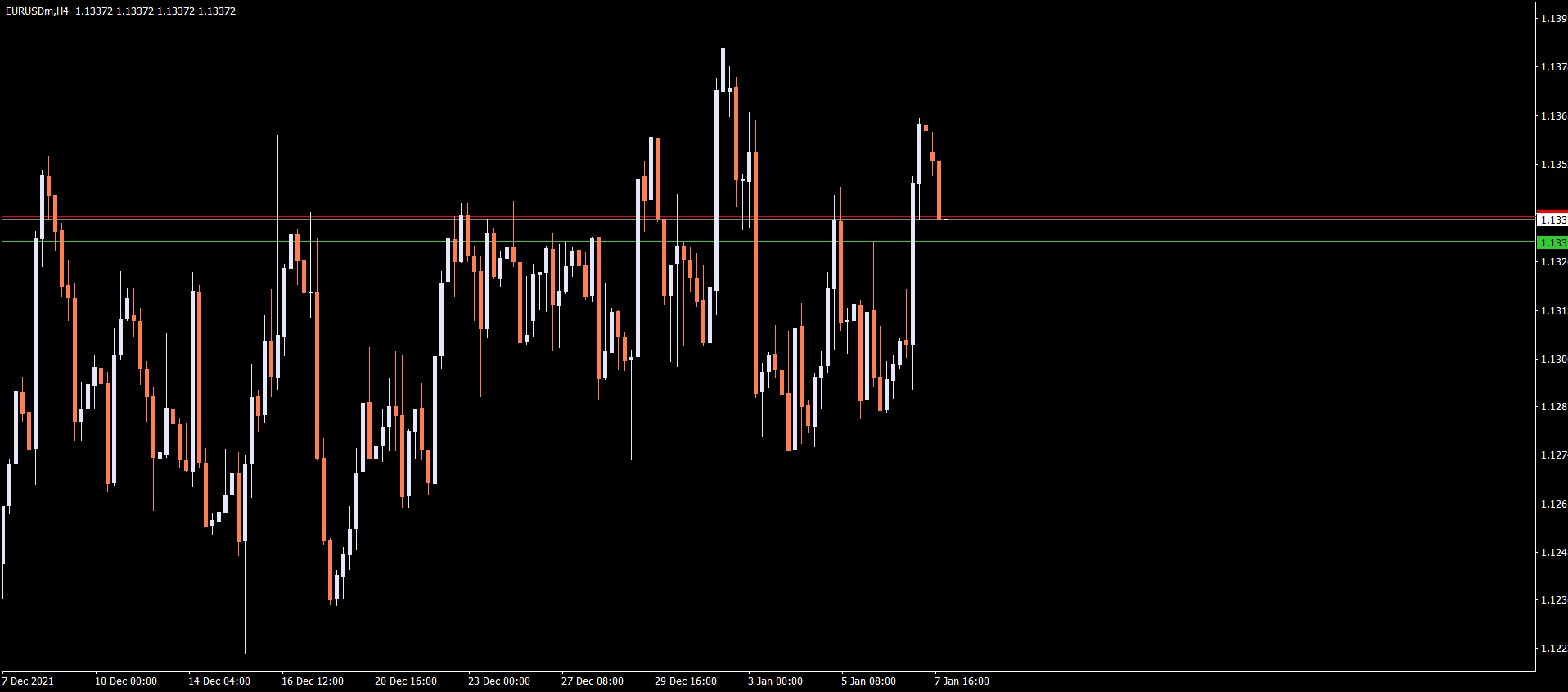Click the 10 Dec 00:00 time label
The image size is (1568, 692).
[126, 681]
